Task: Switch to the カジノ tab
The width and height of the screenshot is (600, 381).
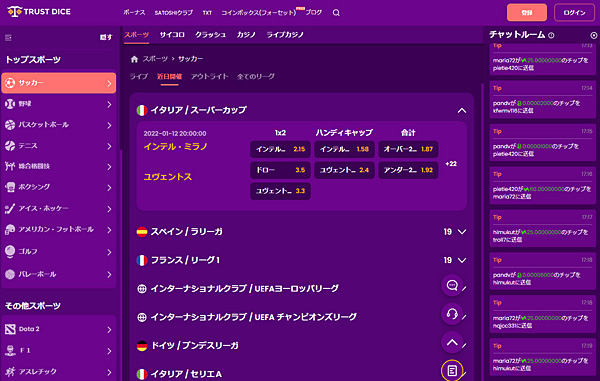Action: [x=246, y=35]
